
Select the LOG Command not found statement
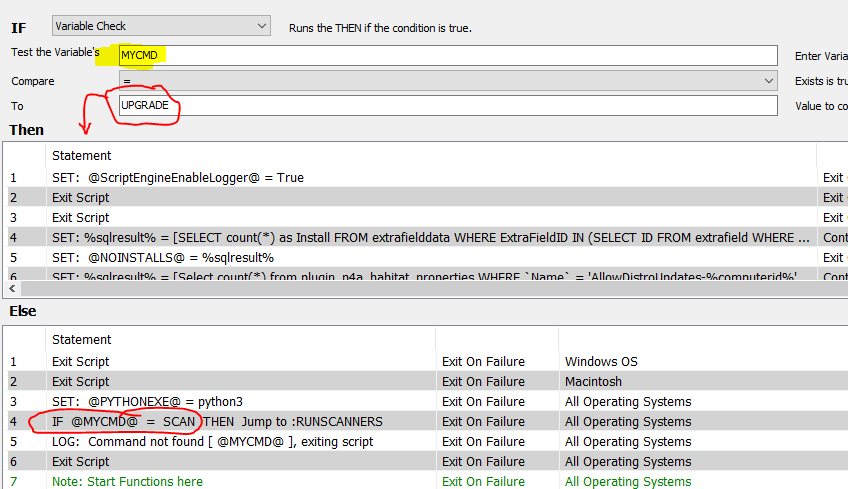[x=212, y=442]
